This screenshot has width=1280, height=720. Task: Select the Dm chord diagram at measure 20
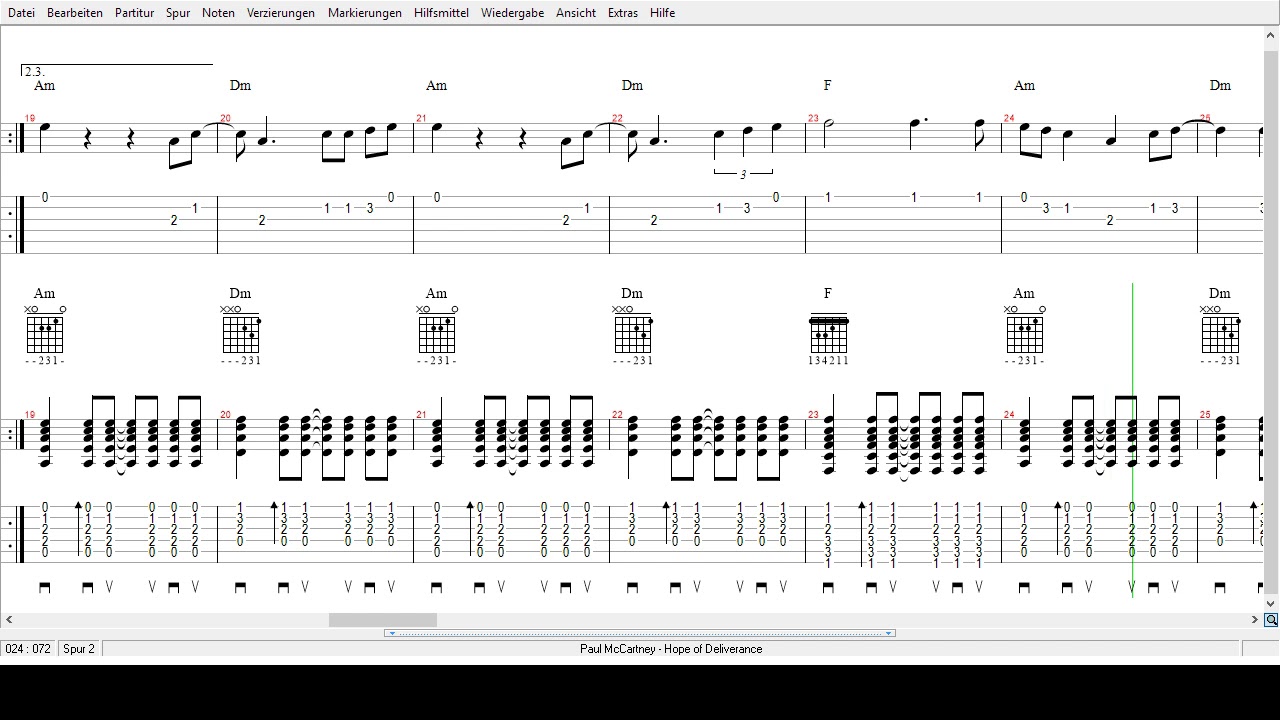pos(241,334)
